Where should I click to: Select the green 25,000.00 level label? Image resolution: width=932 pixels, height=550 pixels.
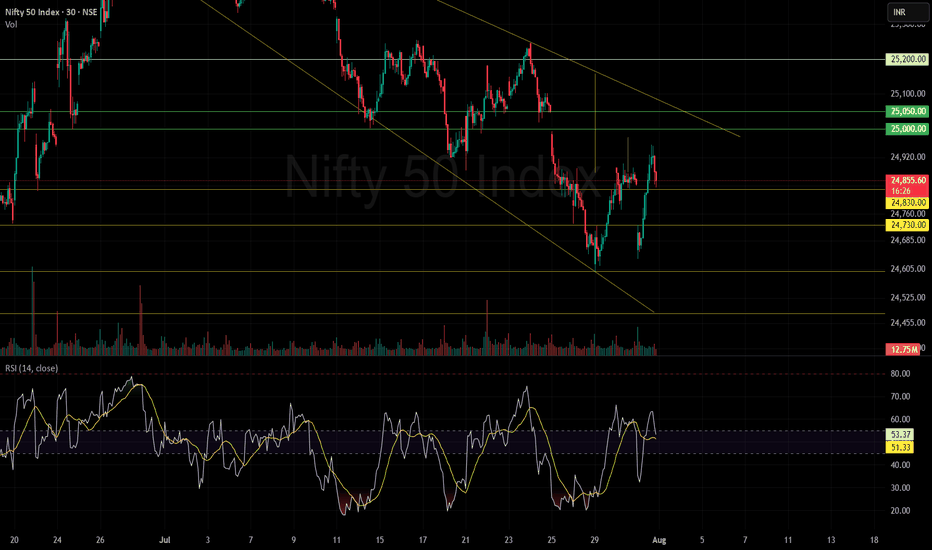(x=908, y=129)
